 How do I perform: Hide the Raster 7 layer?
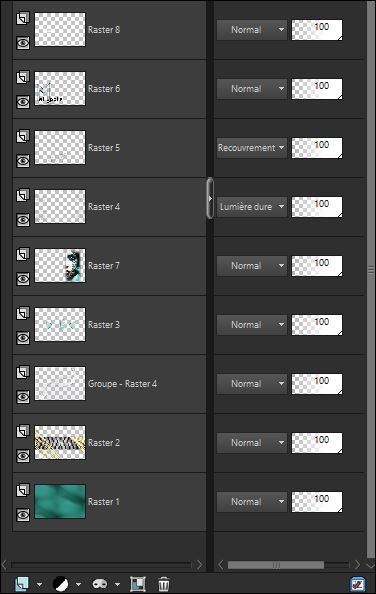(x=23, y=279)
